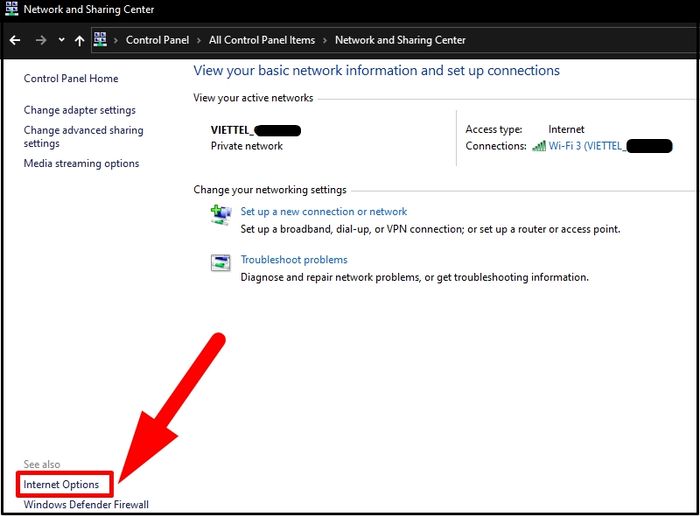
Task: Open the recent locations dropdown arrow
Action: coord(62,40)
